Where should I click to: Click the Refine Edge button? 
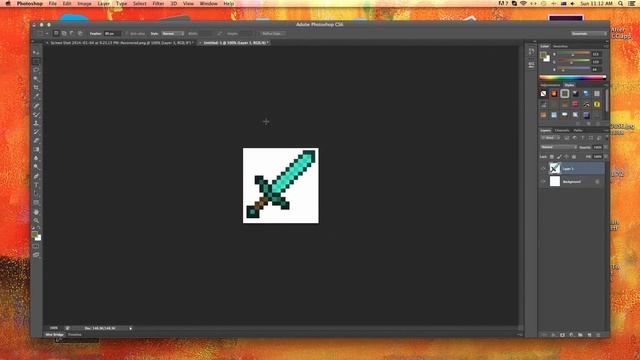pos(272,33)
